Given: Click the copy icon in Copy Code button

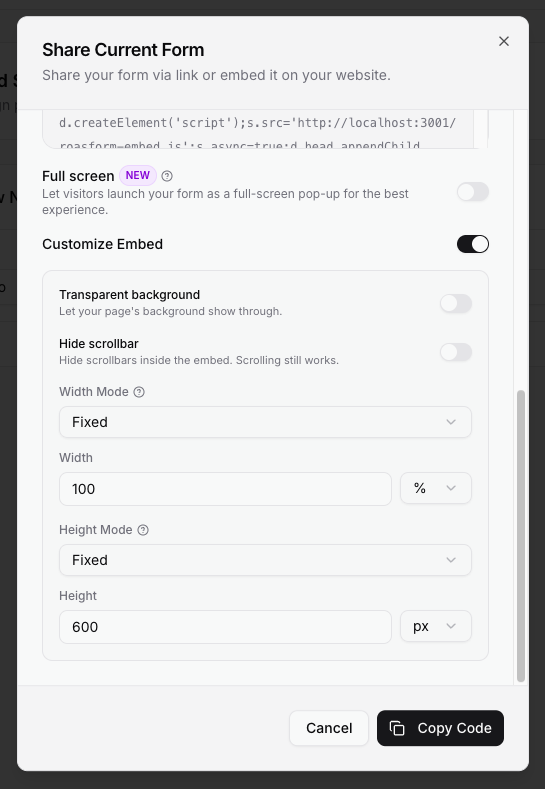Looking at the screenshot, I should coord(397,728).
